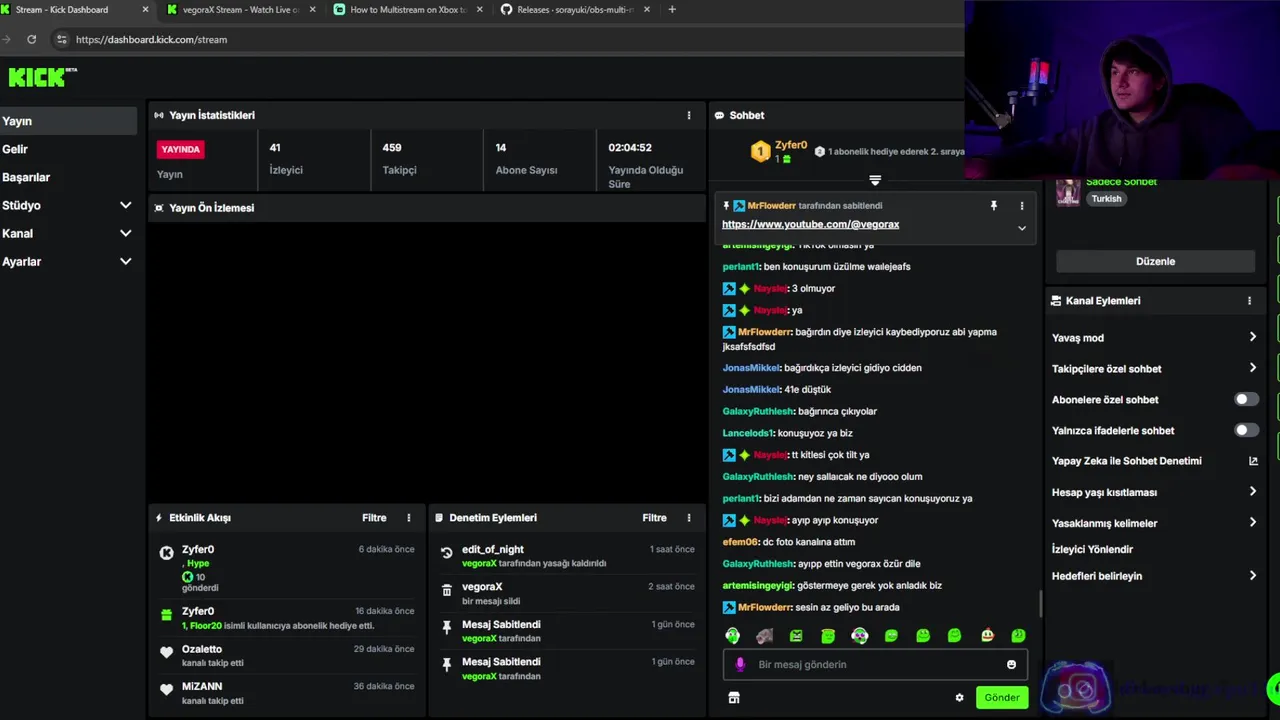The height and width of the screenshot is (720, 1280).
Task: Click Zyfer0 Hype entry in activity feed
Action: pyautogui.click(x=286, y=567)
